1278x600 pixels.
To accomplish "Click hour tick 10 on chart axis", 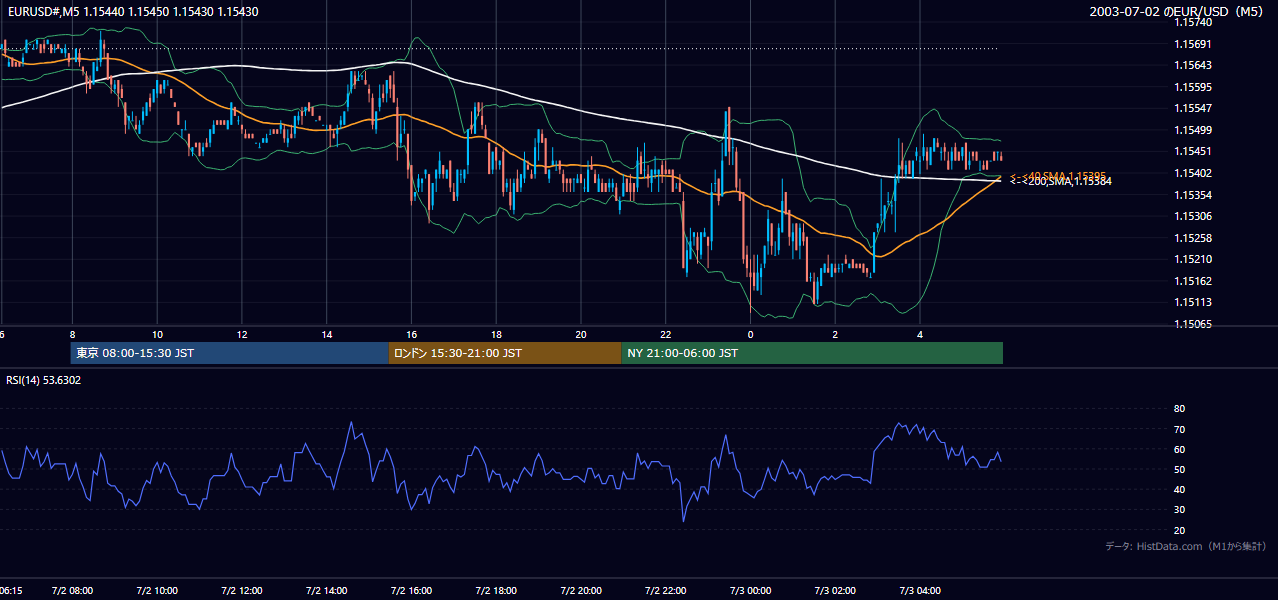I will [157, 335].
